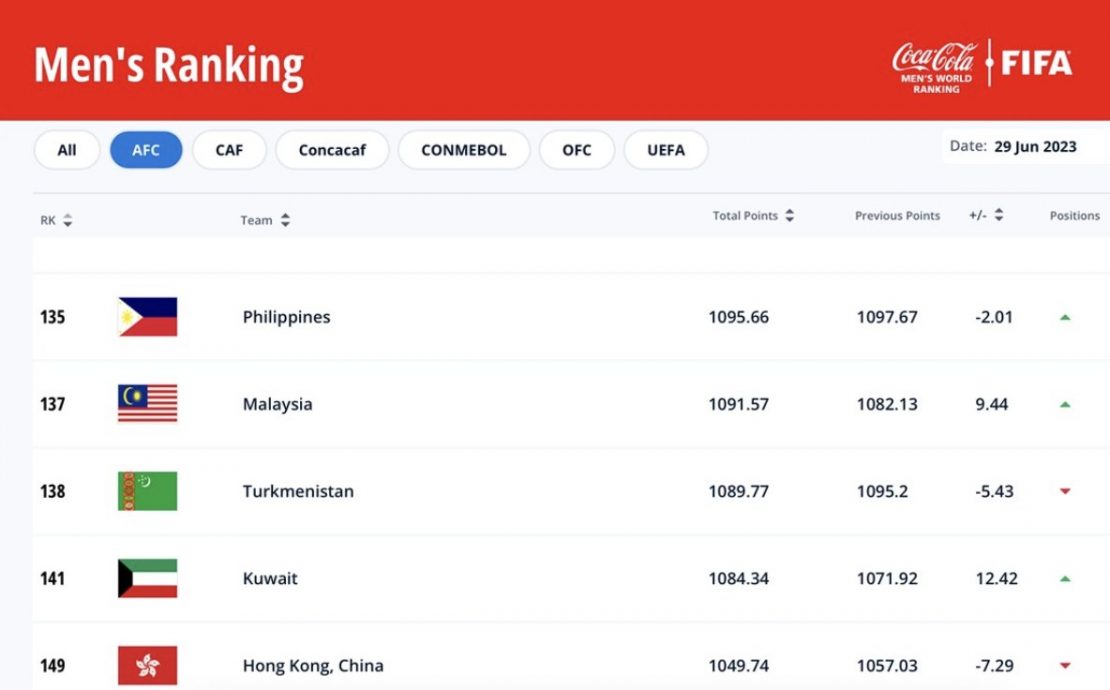Click Malaysia's green up position arrow
This screenshot has height=690, width=1110.
point(1065,404)
